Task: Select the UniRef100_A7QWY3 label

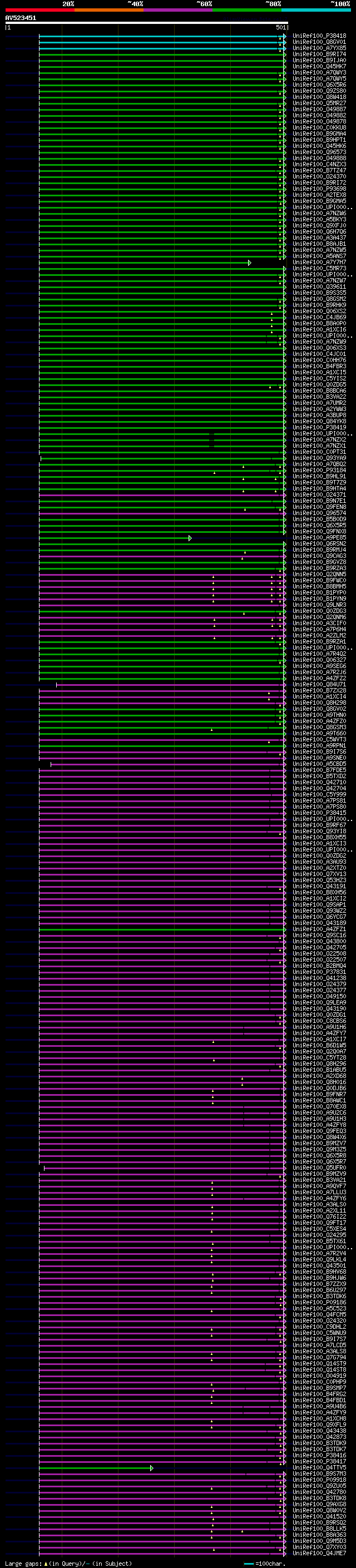Action: coord(319,72)
